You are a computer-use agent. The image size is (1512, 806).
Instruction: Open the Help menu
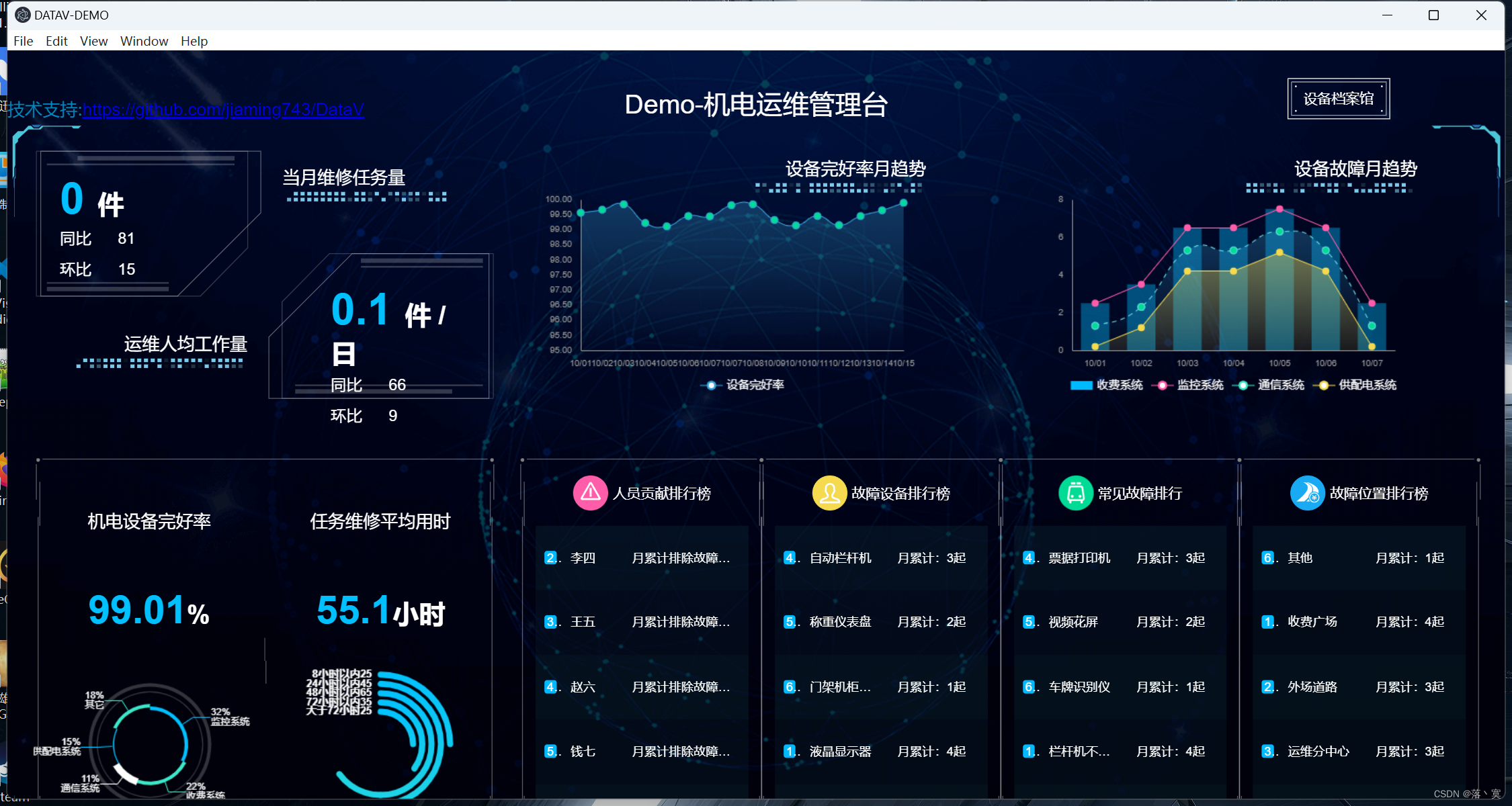pos(194,41)
